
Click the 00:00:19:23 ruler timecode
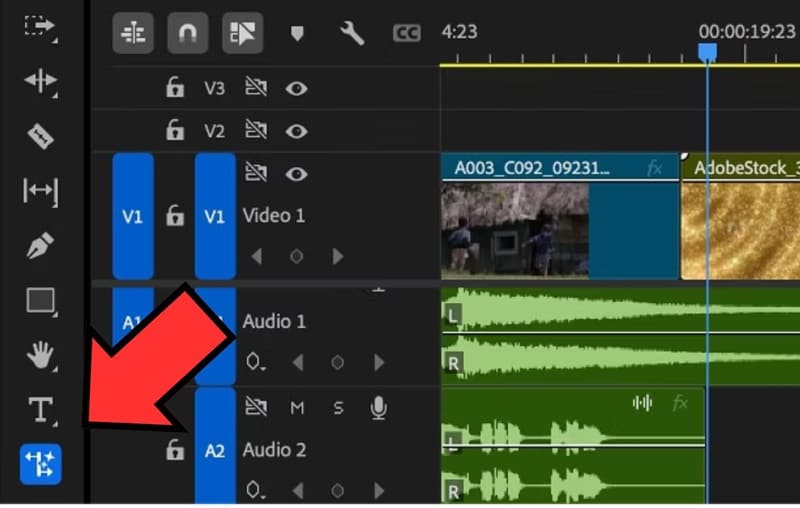pos(746,32)
